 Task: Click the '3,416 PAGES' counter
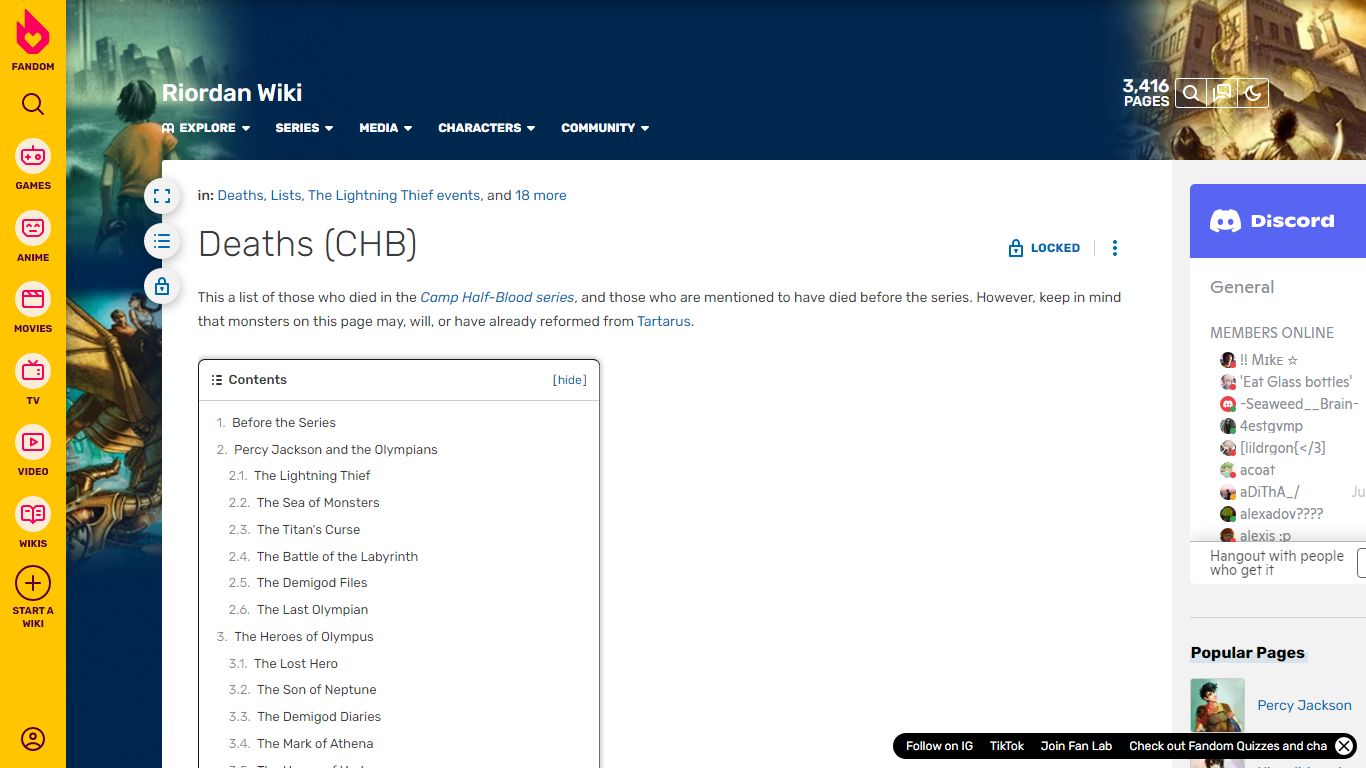(1146, 93)
